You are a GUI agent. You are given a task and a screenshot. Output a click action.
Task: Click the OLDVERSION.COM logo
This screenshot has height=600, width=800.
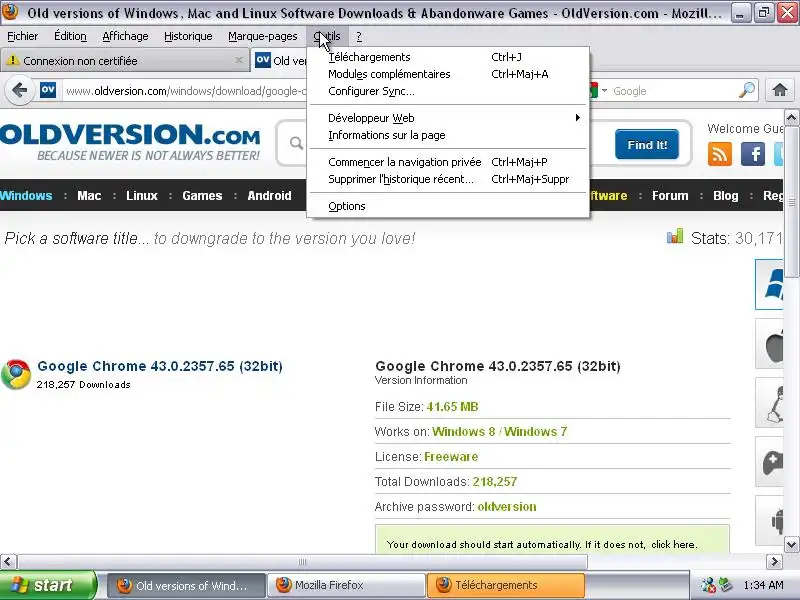130,141
